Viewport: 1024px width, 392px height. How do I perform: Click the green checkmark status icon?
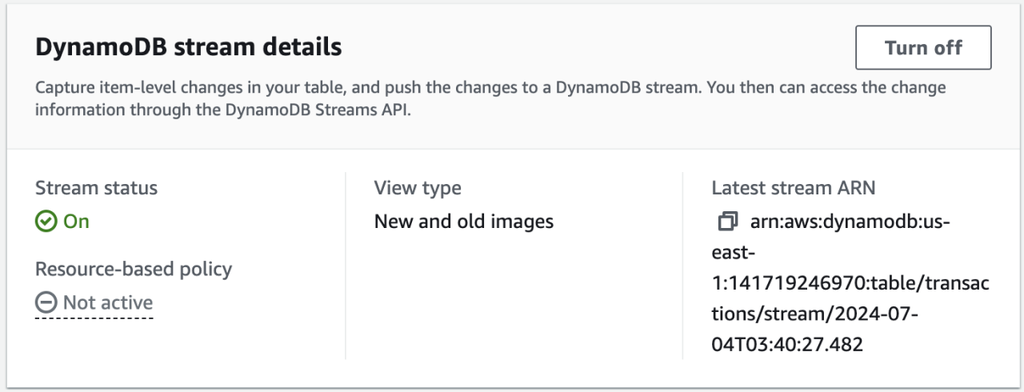click(x=46, y=222)
